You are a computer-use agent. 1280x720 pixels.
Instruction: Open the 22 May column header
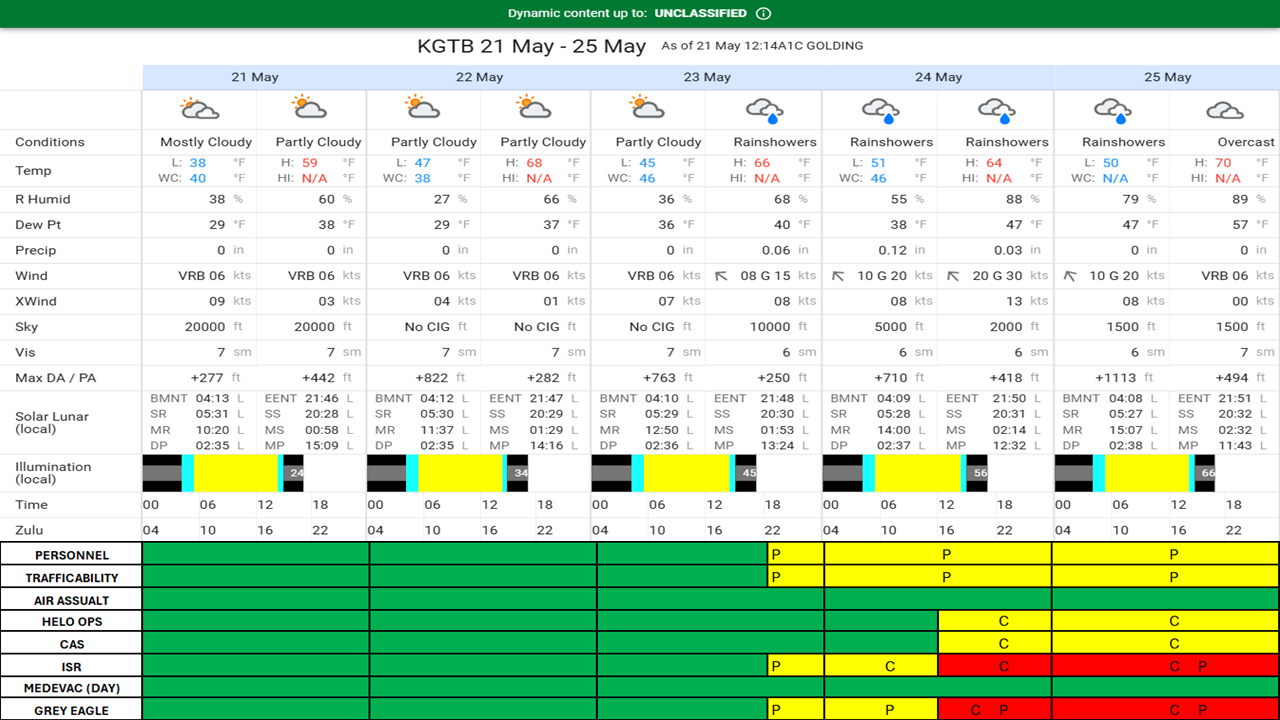pos(479,77)
